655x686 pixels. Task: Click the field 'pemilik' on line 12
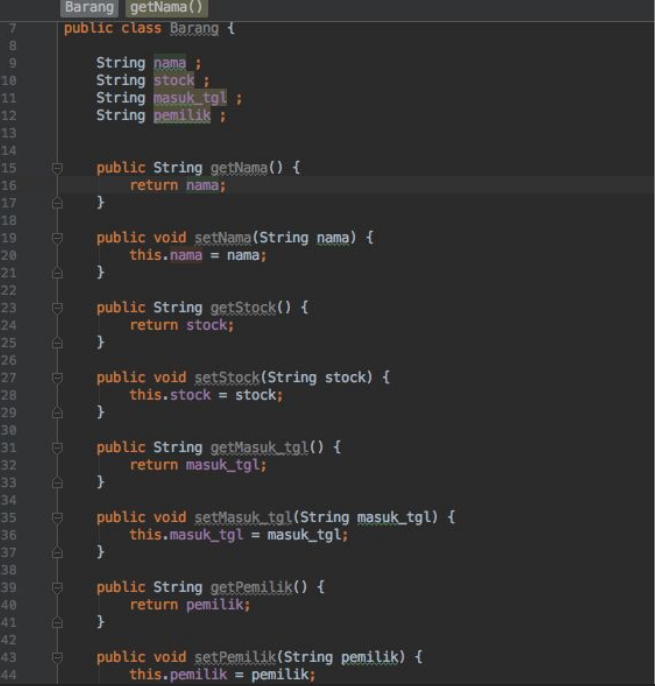pos(182,116)
